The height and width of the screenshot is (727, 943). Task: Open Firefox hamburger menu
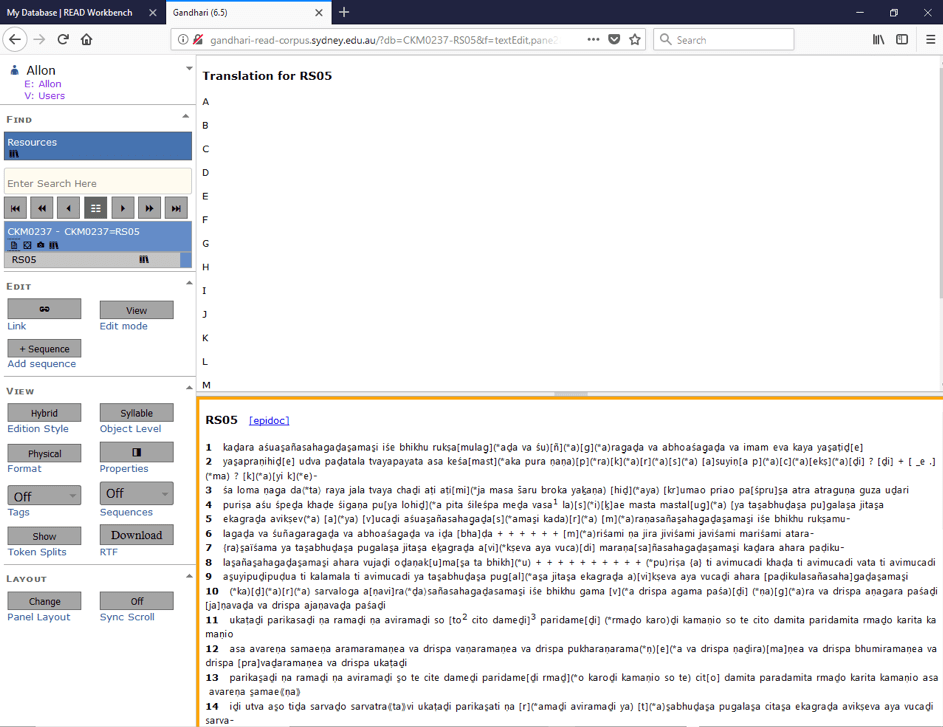929,40
